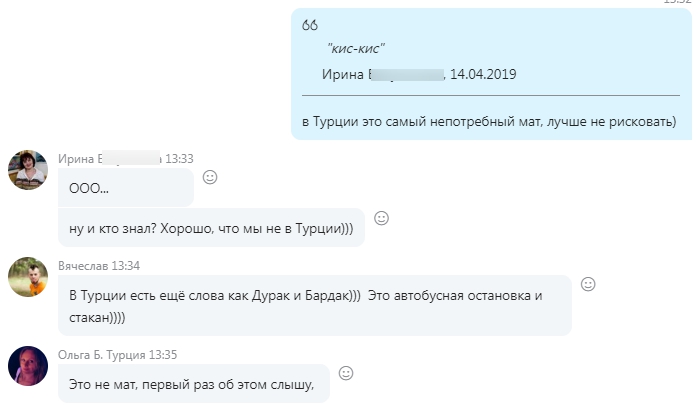Open reaction picker beside the "ООО..." message

(210, 177)
